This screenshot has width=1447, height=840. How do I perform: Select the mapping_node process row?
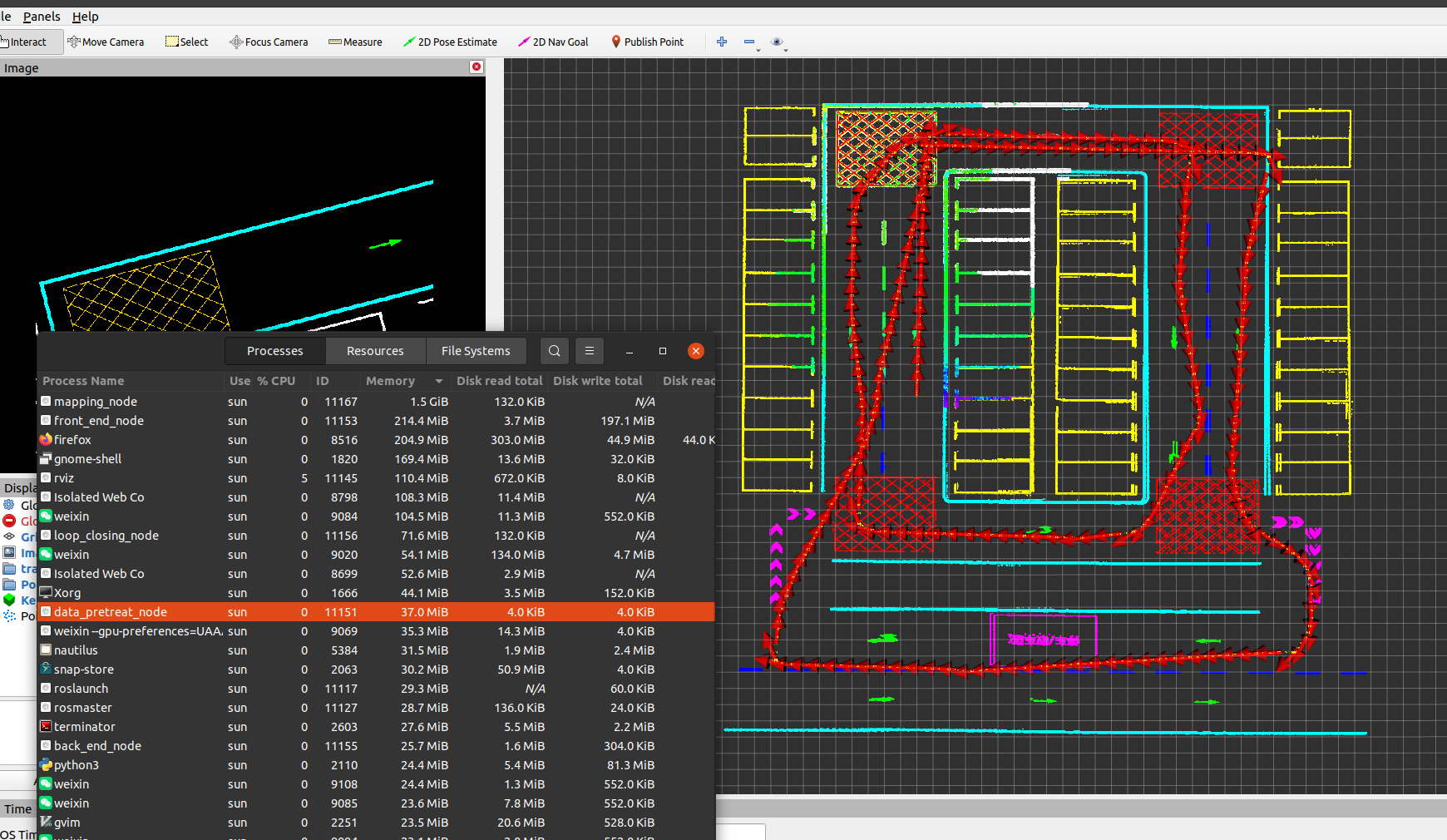click(376, 402)
